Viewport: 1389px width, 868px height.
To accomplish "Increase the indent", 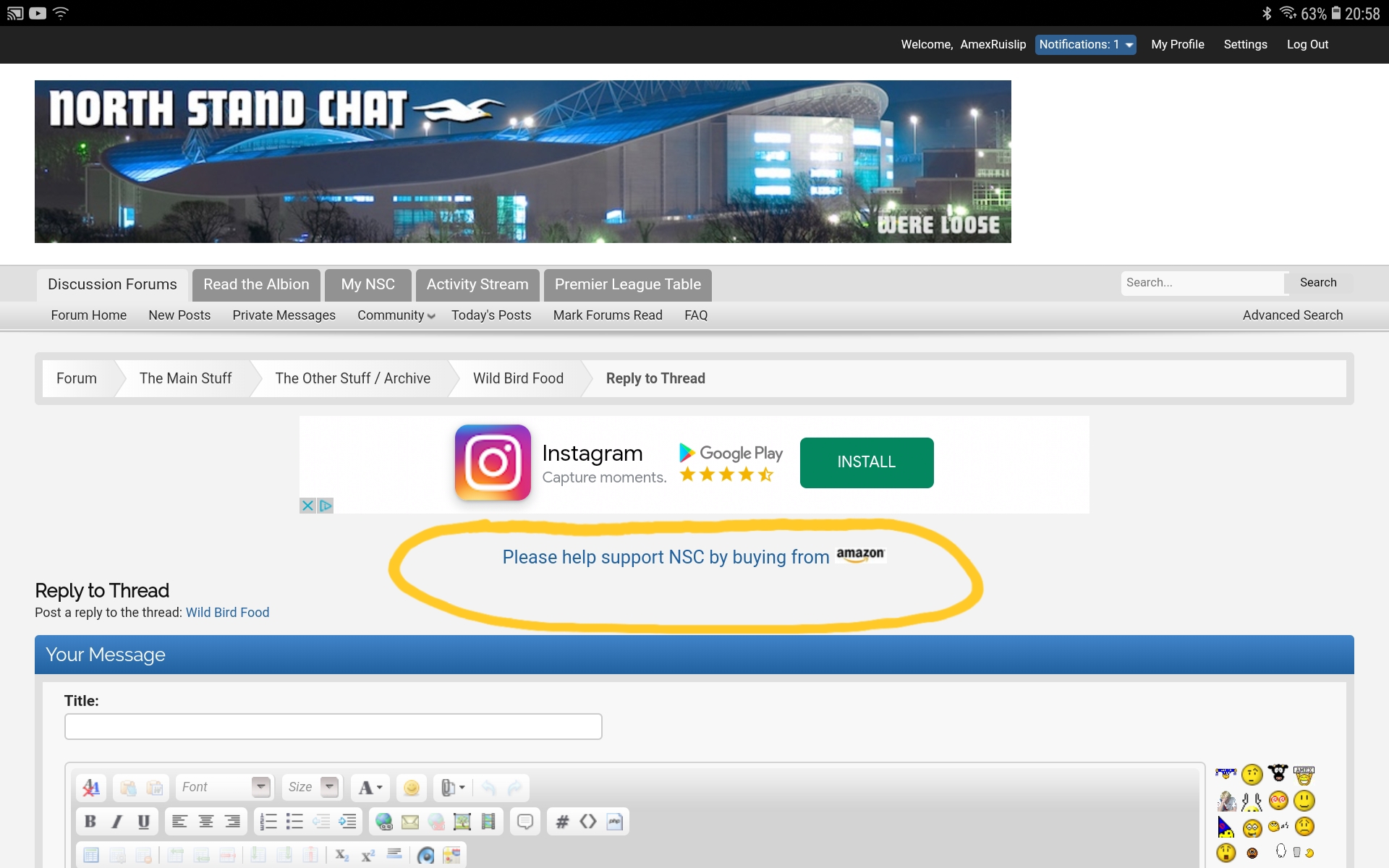I will pyautogui.click(x=347, y=822).
